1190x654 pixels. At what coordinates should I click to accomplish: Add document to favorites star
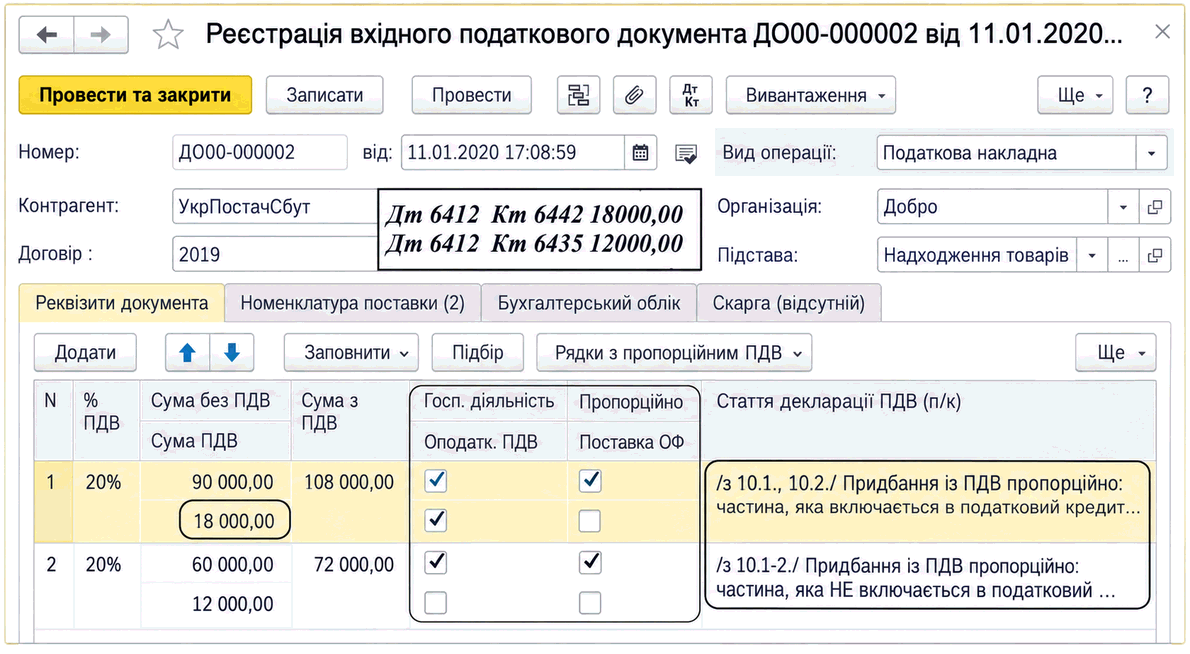[x=168, y=35]
